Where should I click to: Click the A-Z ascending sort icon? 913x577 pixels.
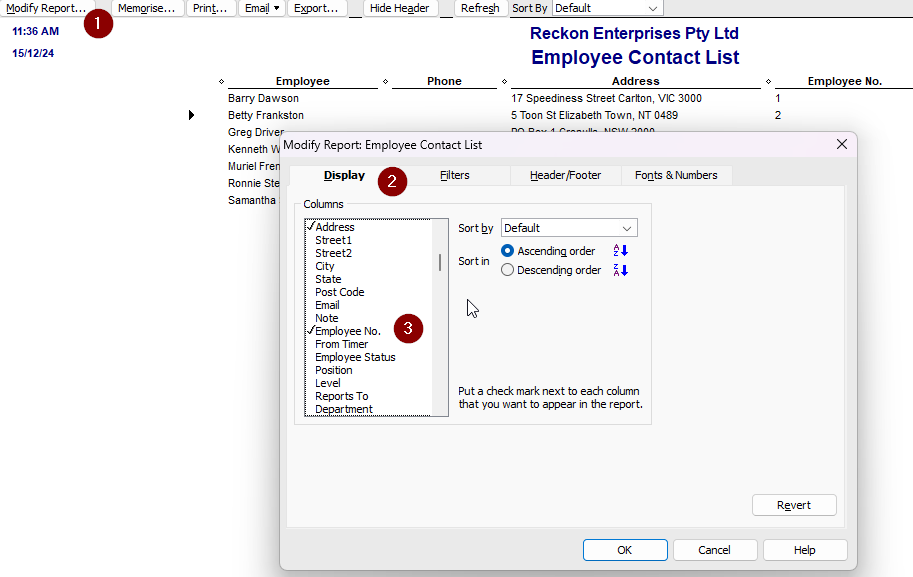[620, 251]
